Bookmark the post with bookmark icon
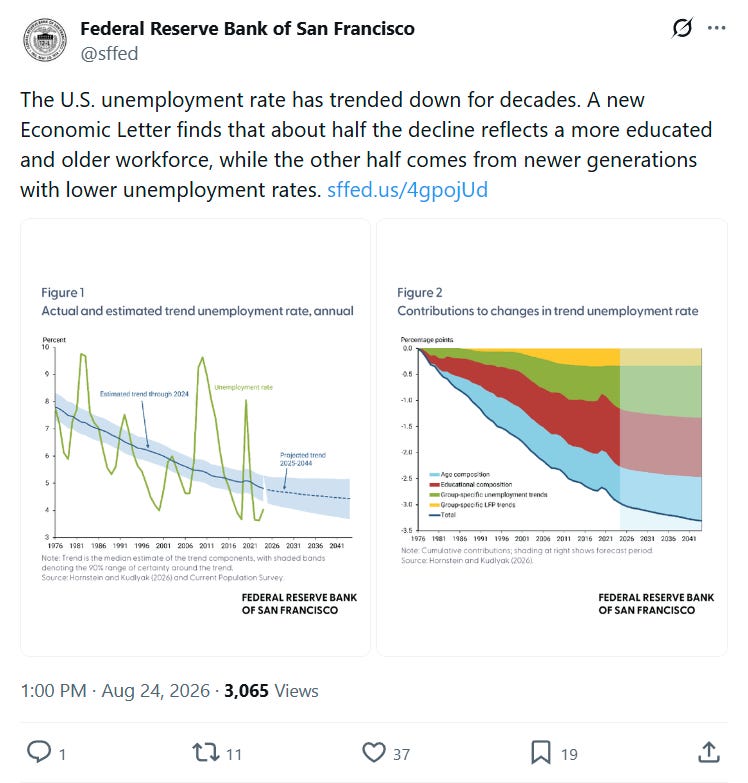 541,753
